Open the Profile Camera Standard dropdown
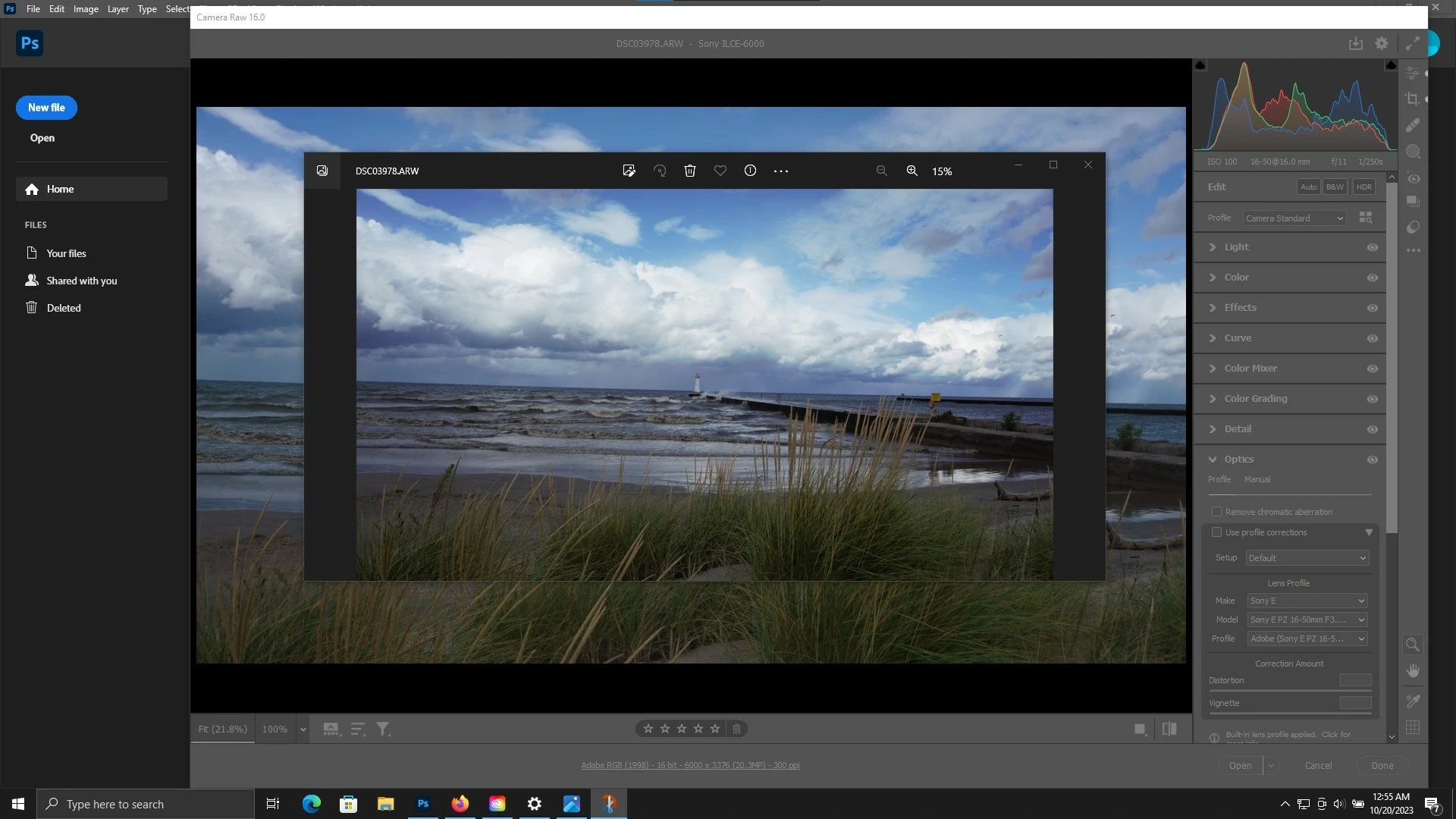This screenshot has height=819, width=1456. (1294, 218)
